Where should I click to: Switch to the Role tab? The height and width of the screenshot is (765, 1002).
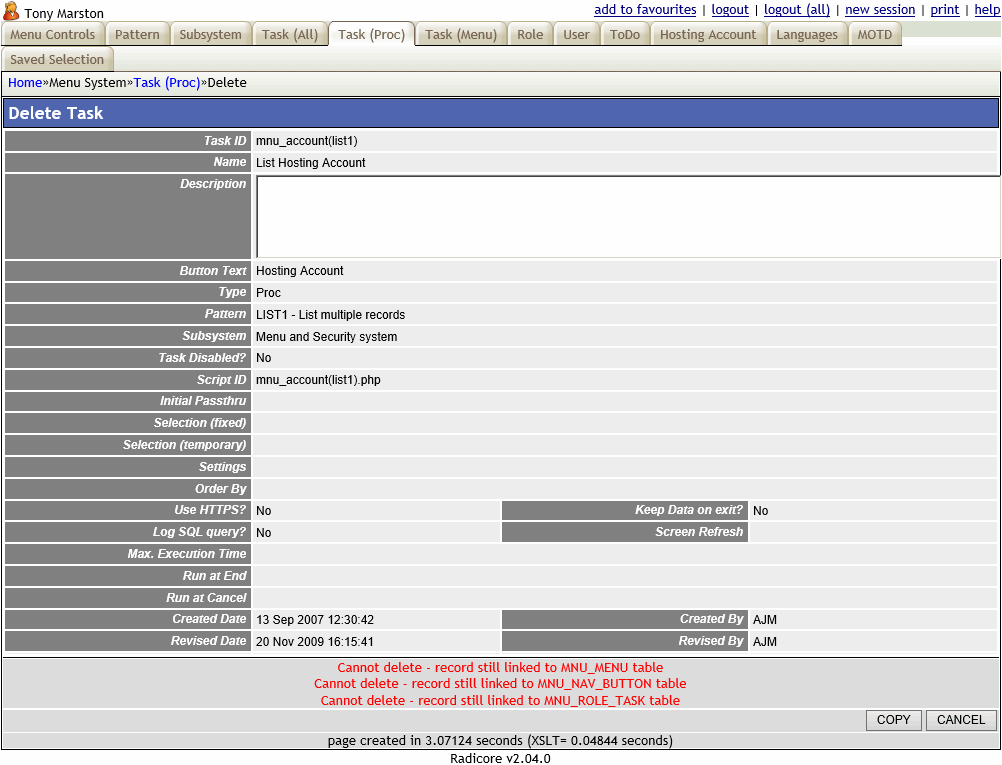[x=530, y=33]
